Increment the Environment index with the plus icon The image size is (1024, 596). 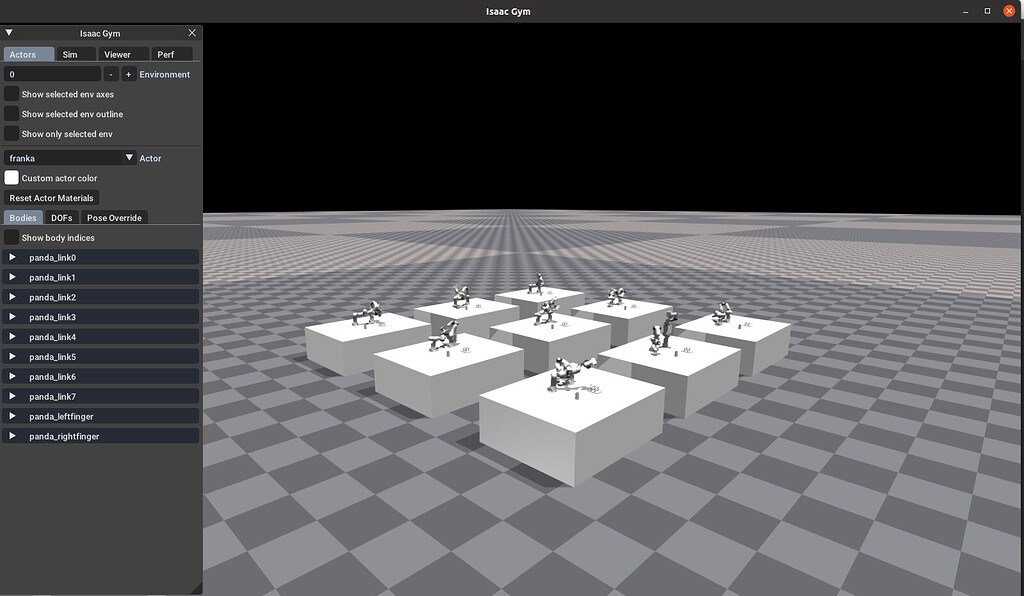coord(128,73)
